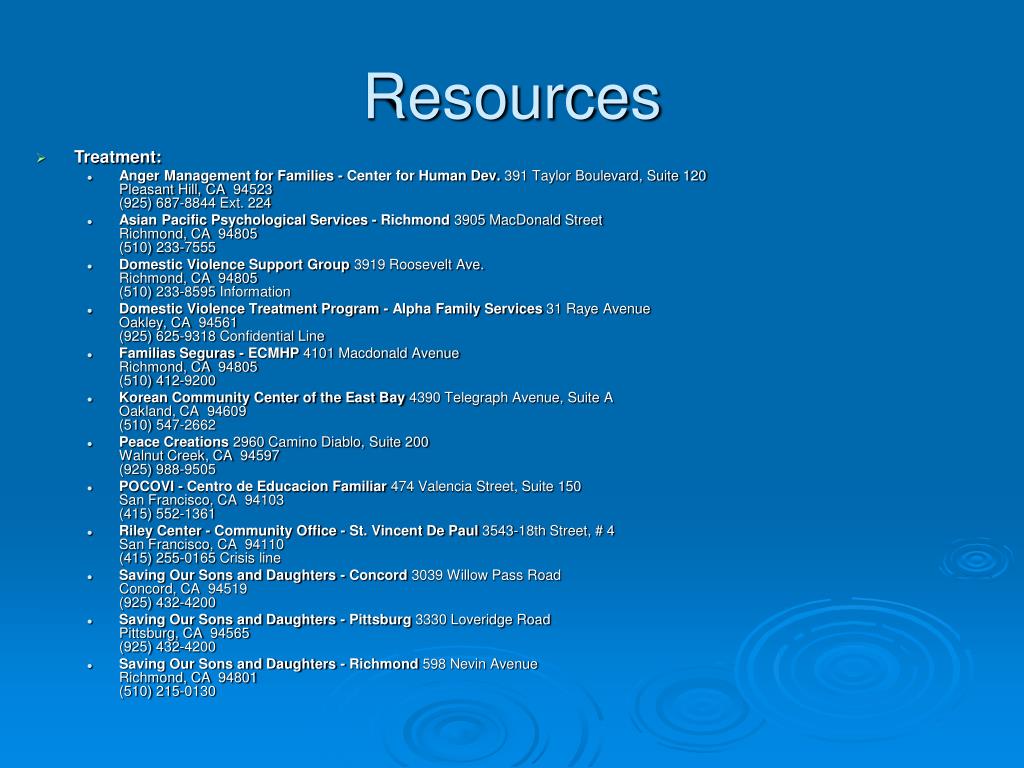Image resolution: width=1024 pixels, height=768 pixels.
Task: Select 'Concord, CA 94519' line
Action: tap(183, 589)
